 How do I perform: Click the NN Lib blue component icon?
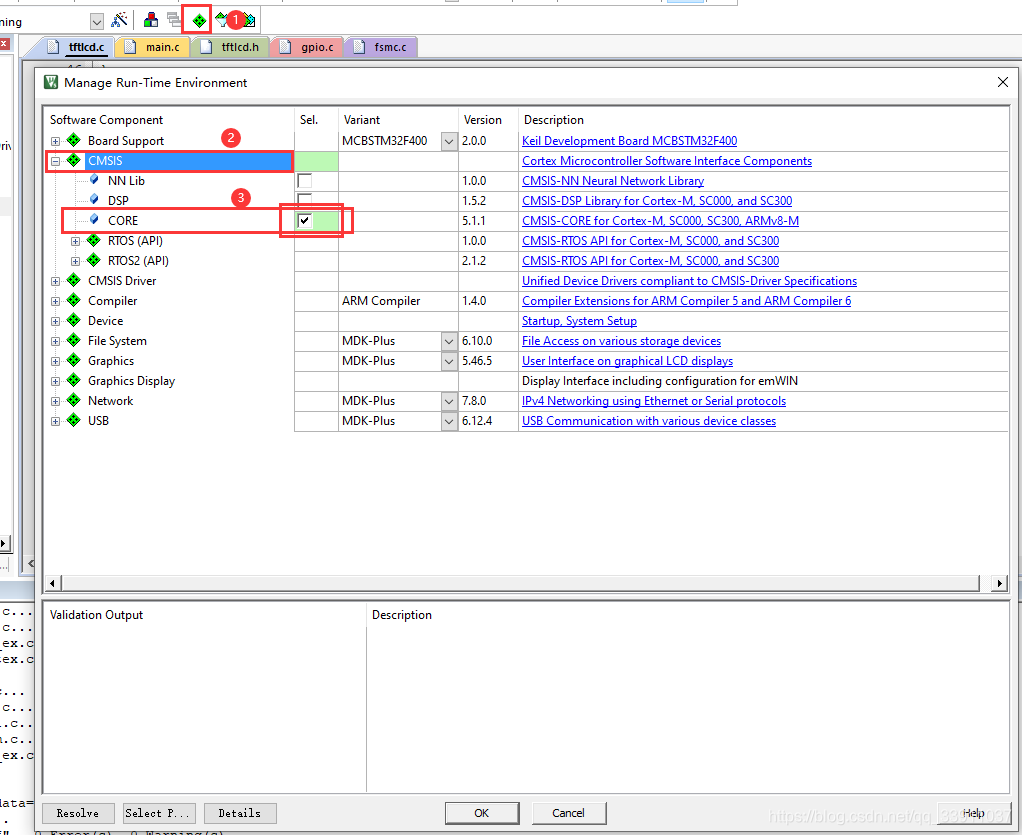click(x=95, y=180)
